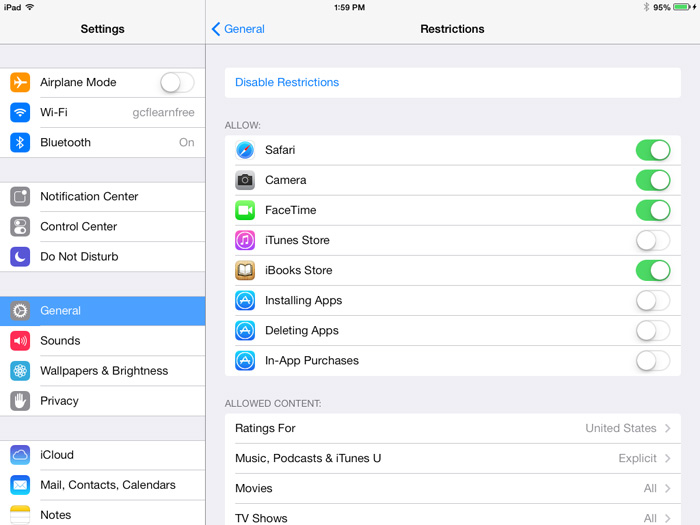This screenshot has height=525, width=700.
Task: Open Notification Center settings
Action: pos(102,196)
